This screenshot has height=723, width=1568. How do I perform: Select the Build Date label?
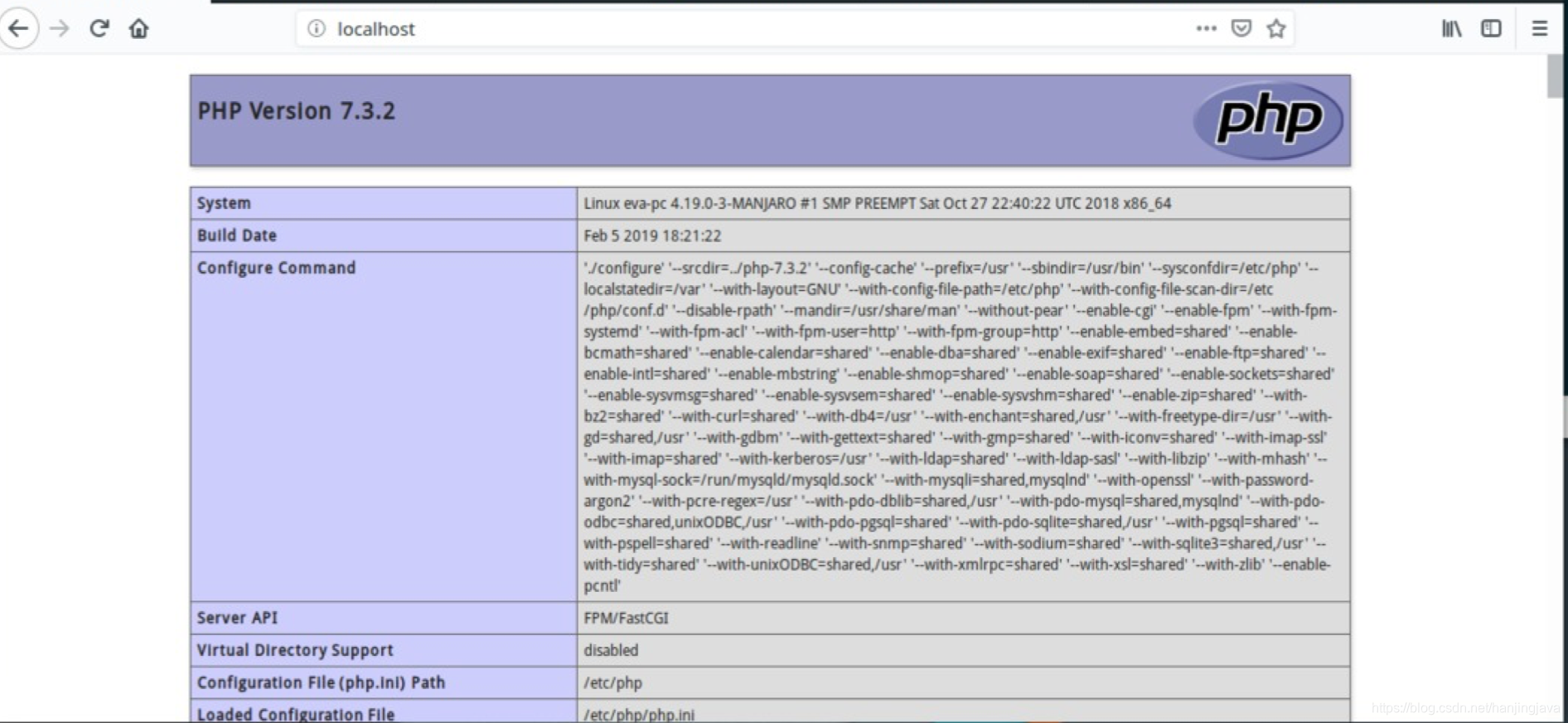237,235
